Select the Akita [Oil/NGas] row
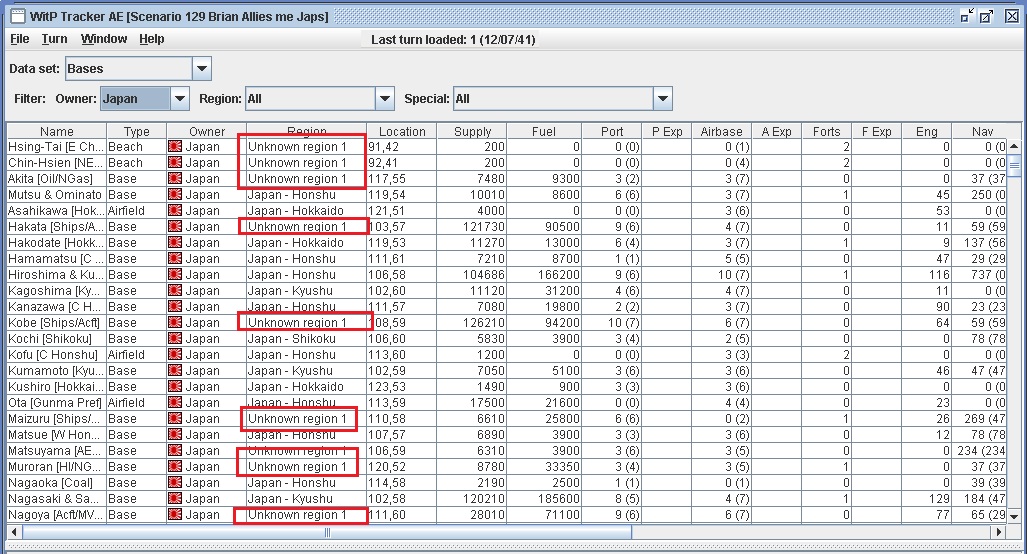 506,179
